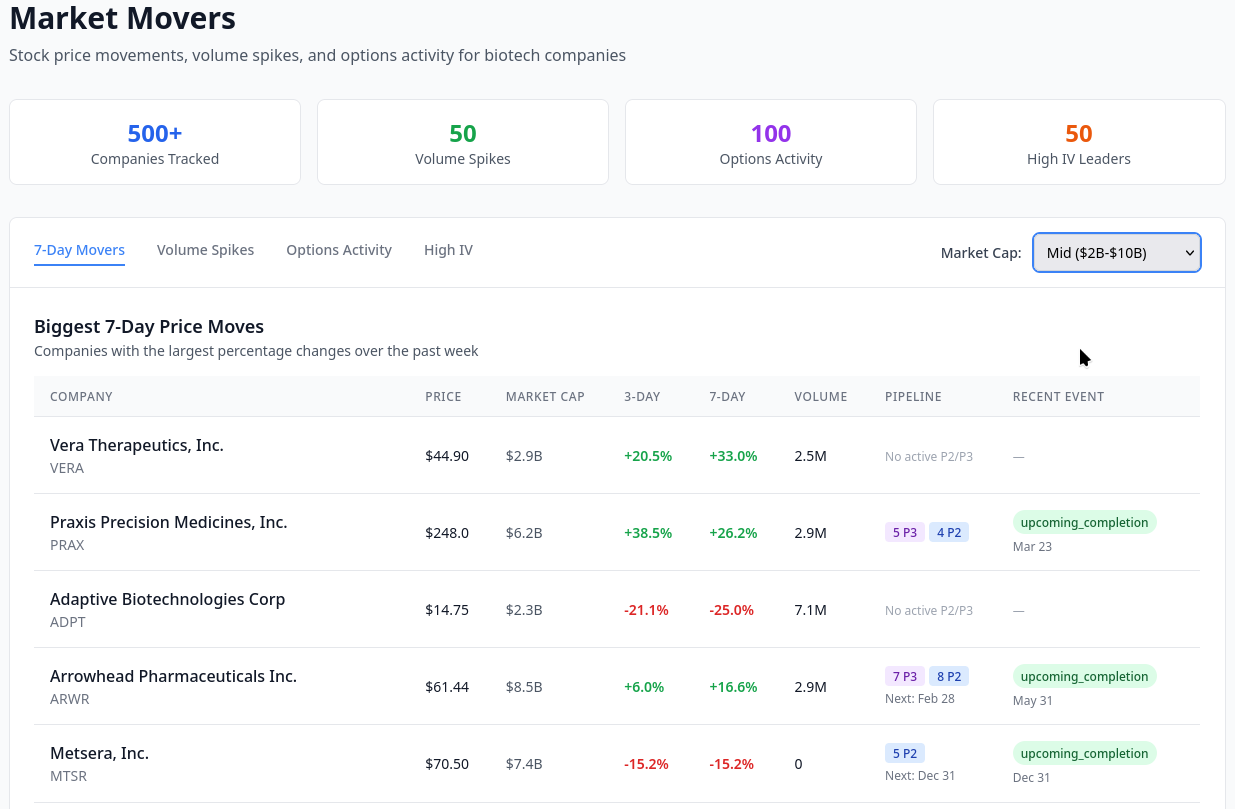Click Metsera's 5 P2 pipeline badge

pos(904,753)
